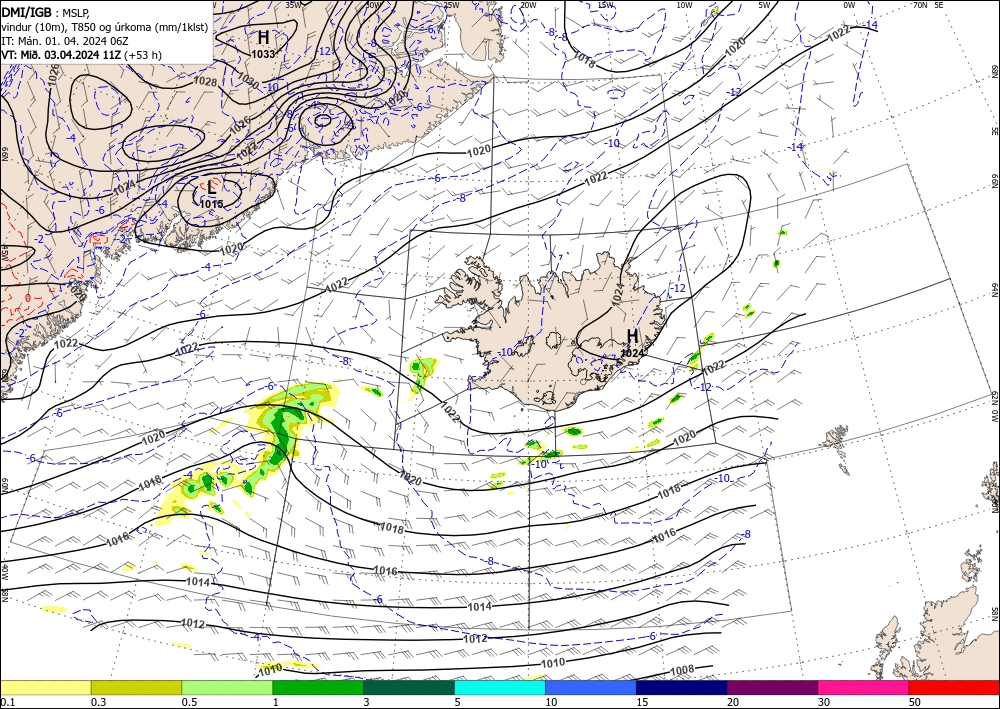Click the yellow 0.1–0.3 legend swatch

(x=46, y=687)
